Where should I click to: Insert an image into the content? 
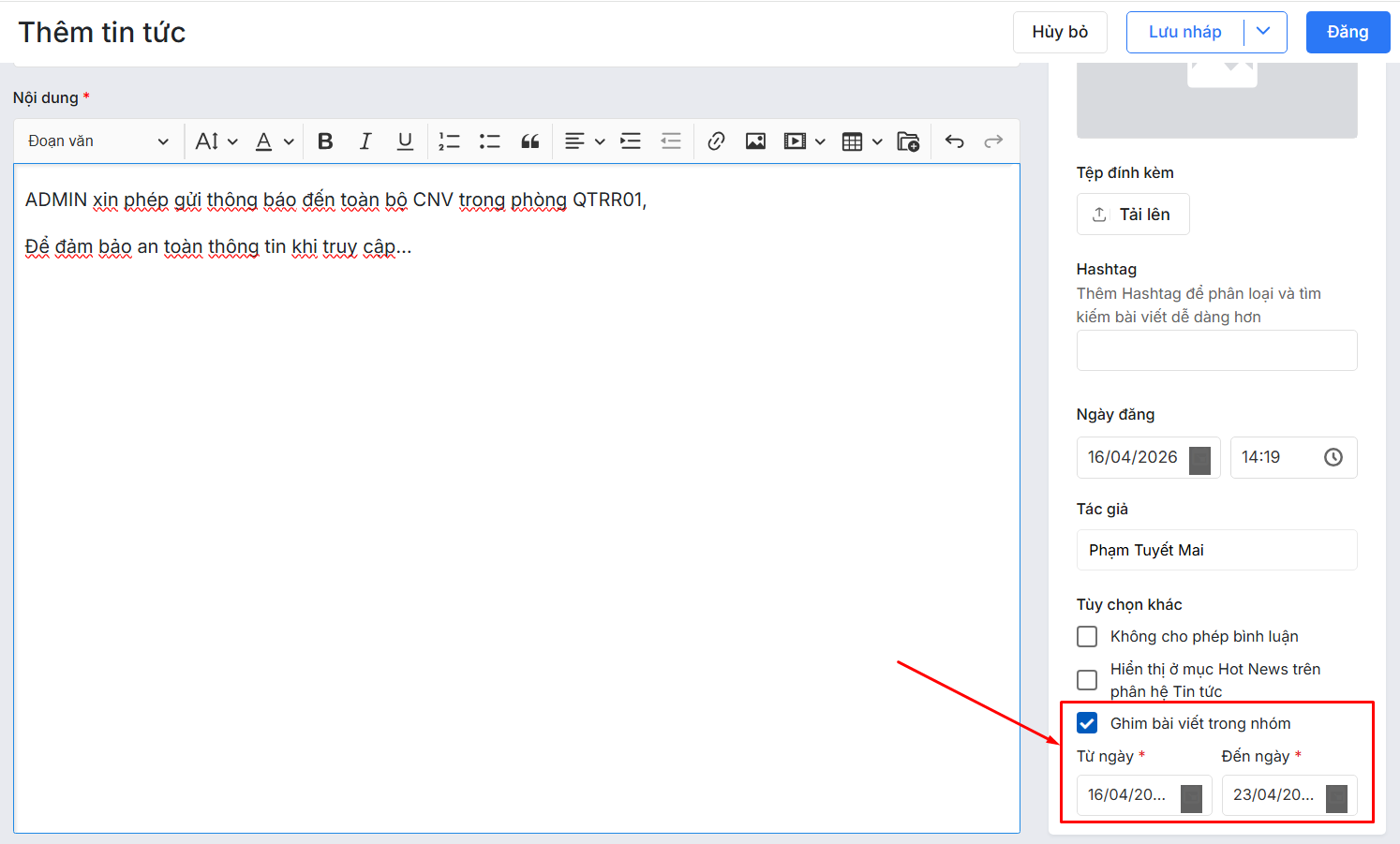coord(755,141)
